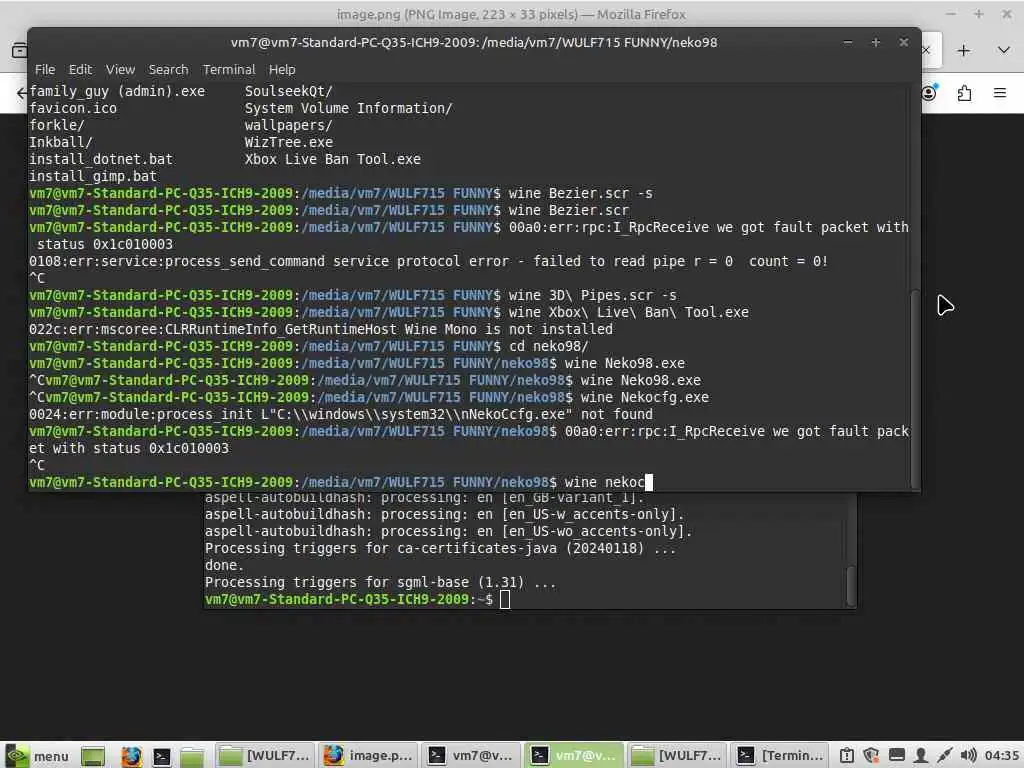Open the View menu in the terminal
1024x768 pixels.
[120, 69]
